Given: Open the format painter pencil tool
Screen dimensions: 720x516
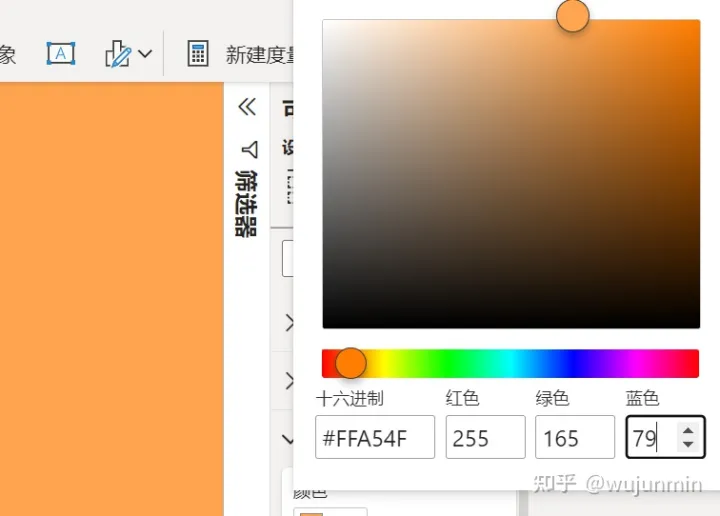Looking at the screenshot, I should (118, 54).
